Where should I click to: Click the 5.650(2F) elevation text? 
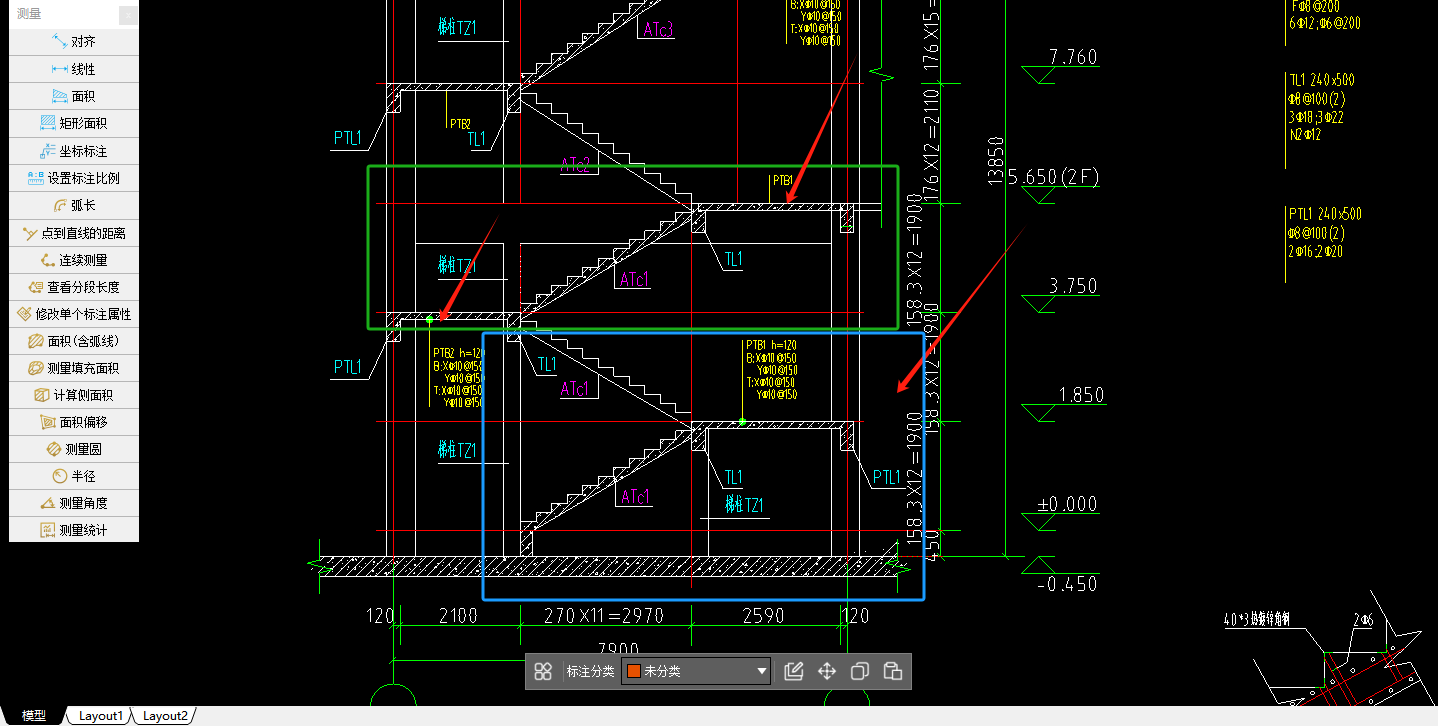click(x=1053, y=177)
